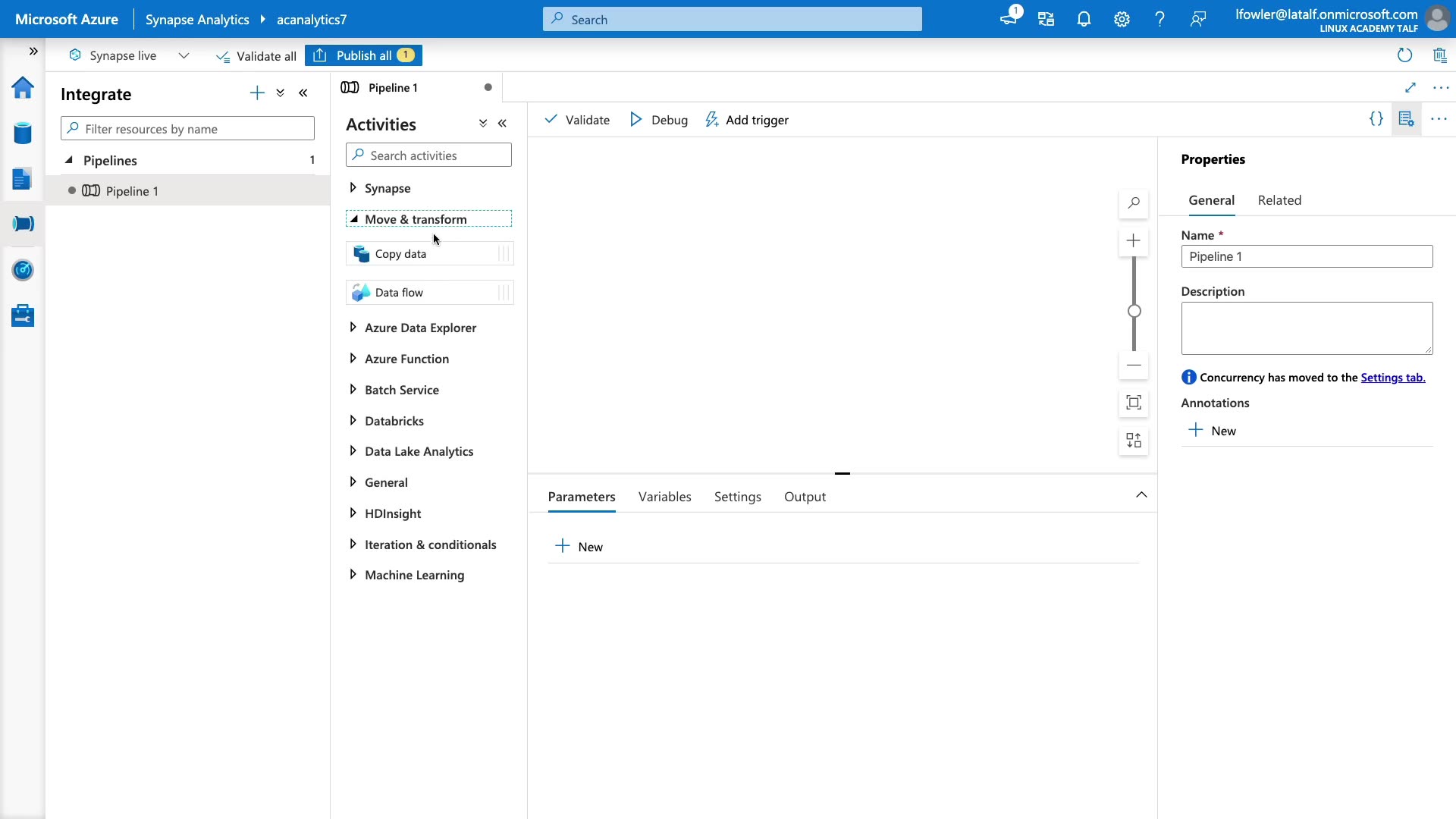
Task: Toggle the pipeline Properties pane icon
Action: pos(1406,119)
